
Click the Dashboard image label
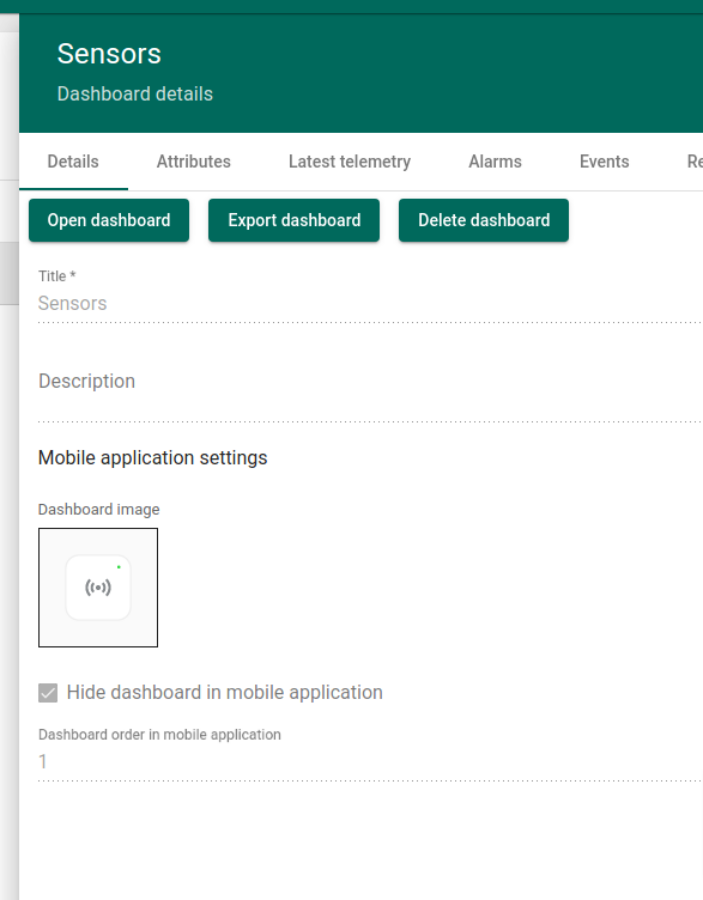coord(99,510)
